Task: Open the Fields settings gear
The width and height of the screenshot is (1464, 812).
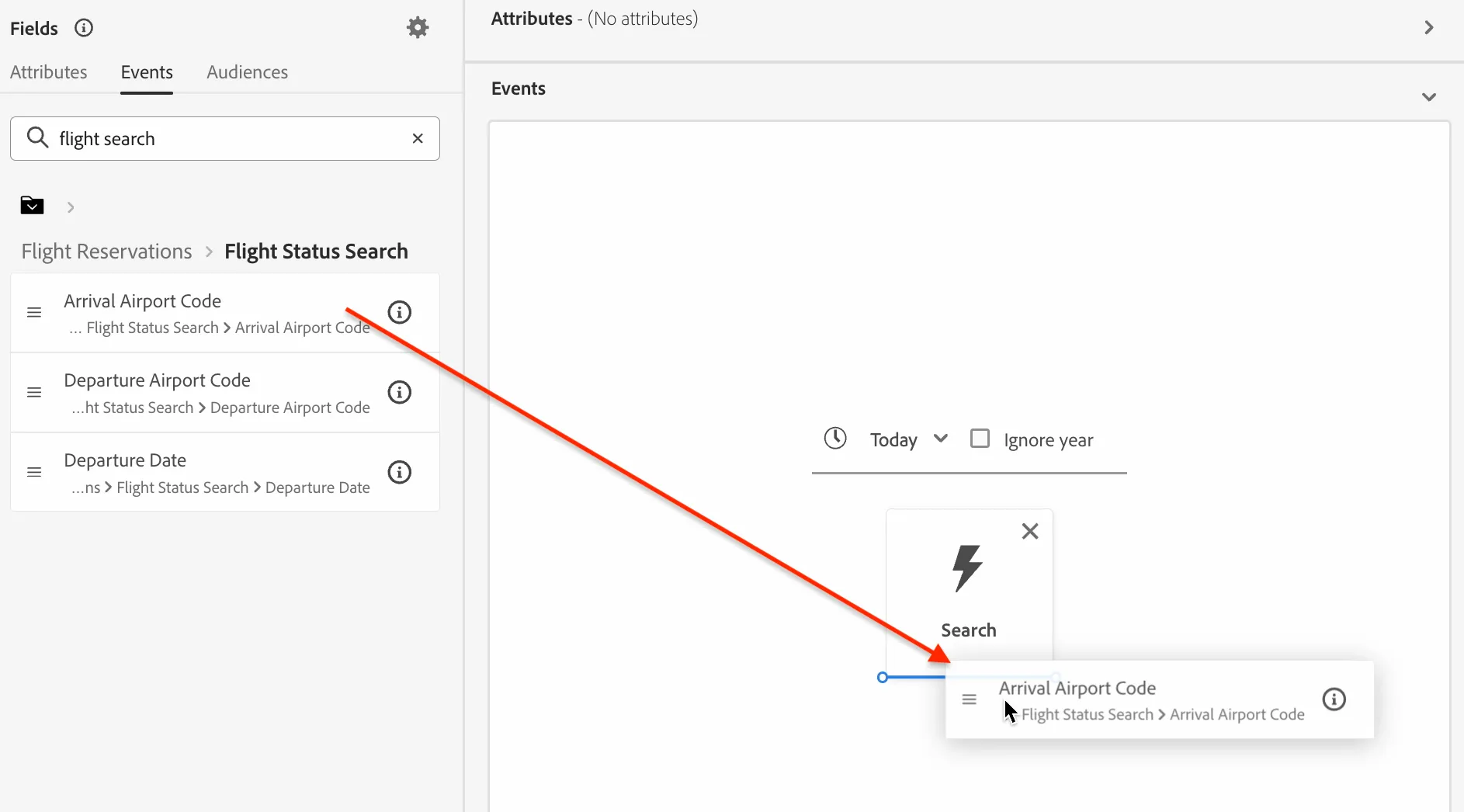Action: (x=418, y=28)
